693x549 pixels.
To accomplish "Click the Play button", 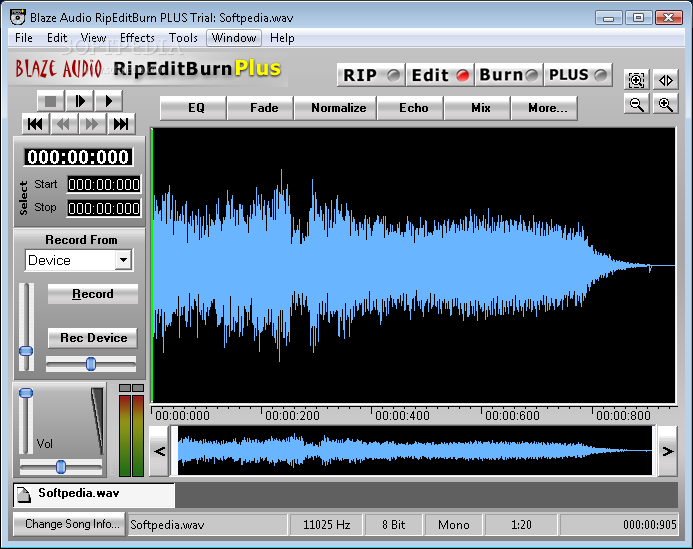I will point(108,101).
